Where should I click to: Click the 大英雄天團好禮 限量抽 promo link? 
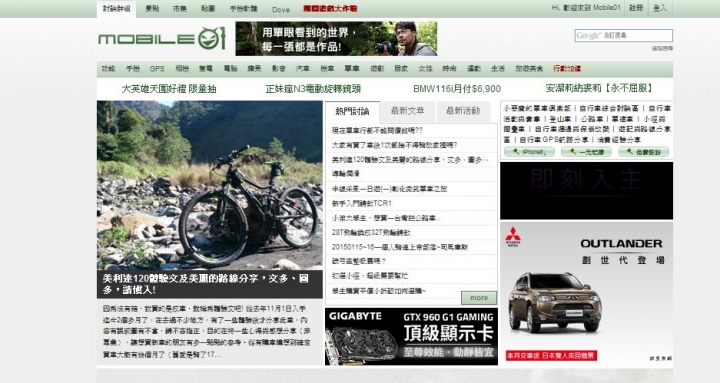click(169, 89)
